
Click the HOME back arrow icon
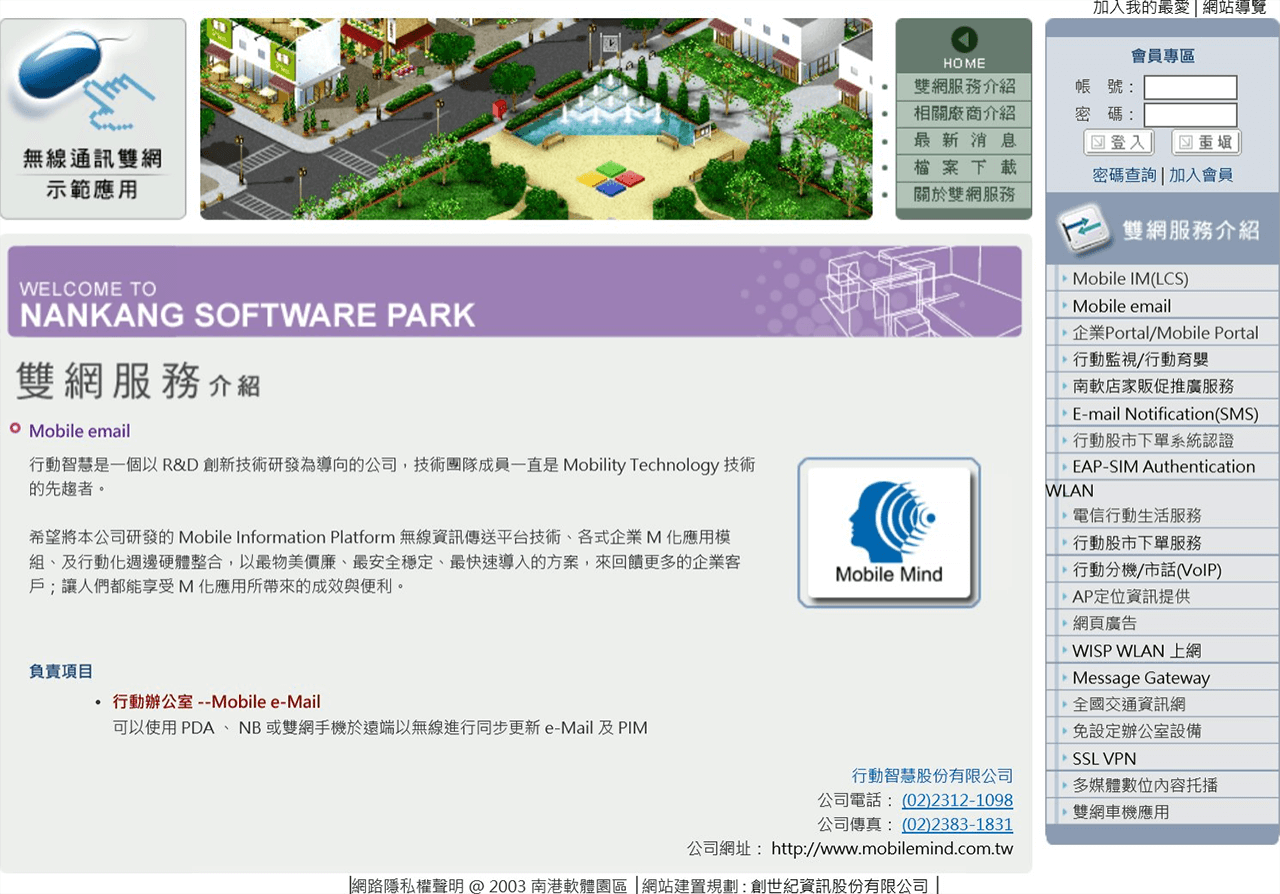pos(964,40)
